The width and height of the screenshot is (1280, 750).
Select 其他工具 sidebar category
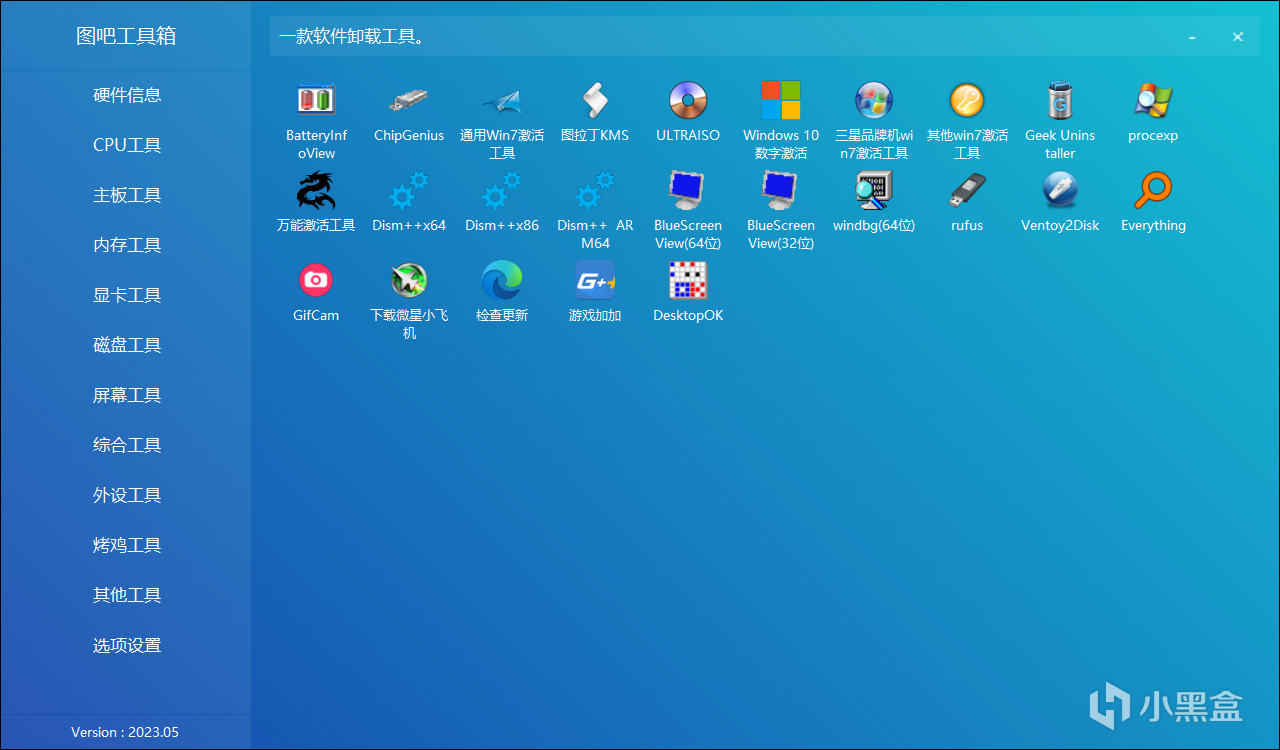pyautogui.click(x=127, y=595)
